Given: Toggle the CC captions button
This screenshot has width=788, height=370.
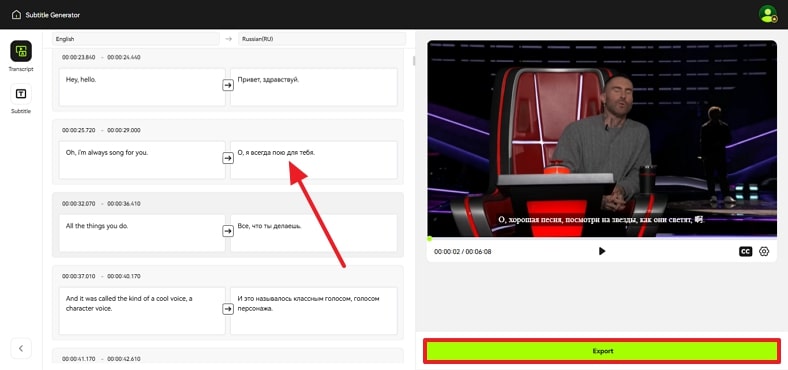Looking at the screenshot, I should pos(745,251).
